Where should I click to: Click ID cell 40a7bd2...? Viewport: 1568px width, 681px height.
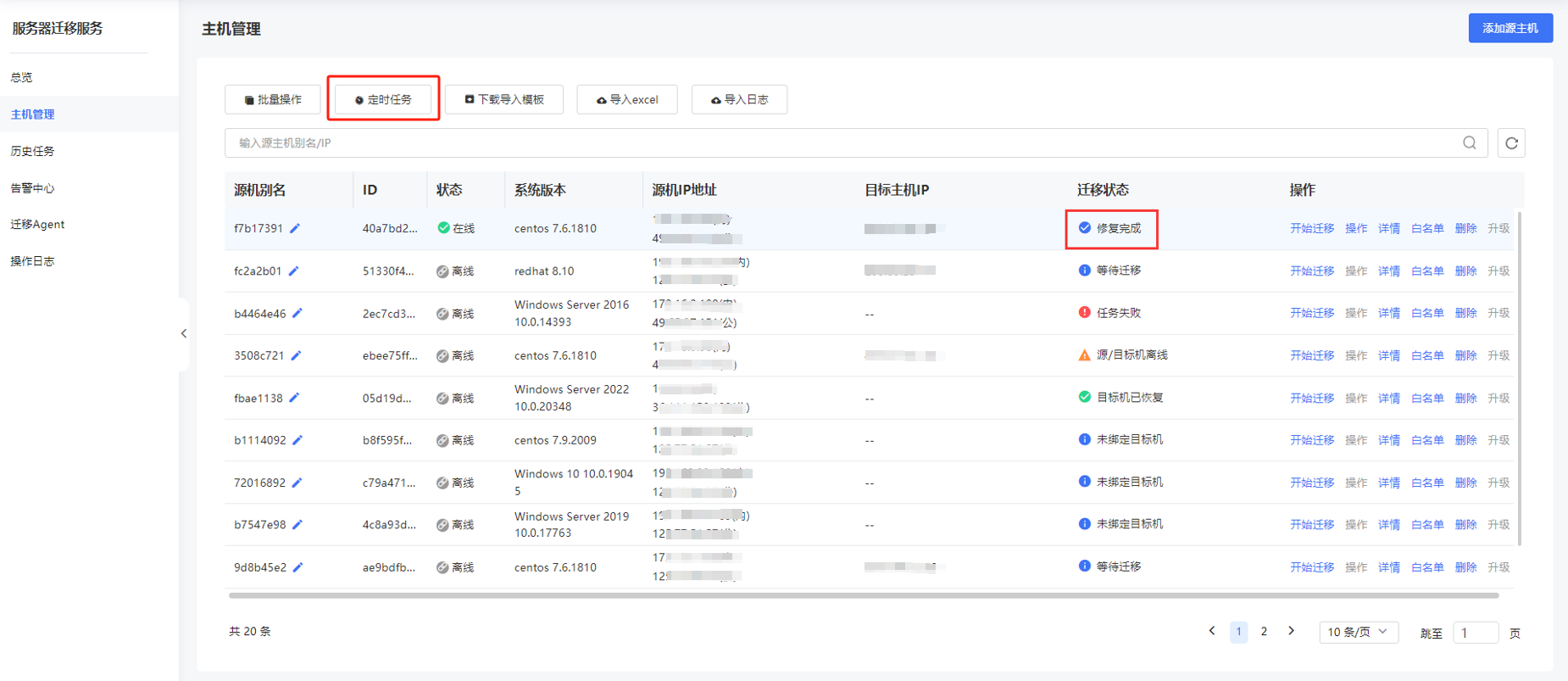[390, 228]
